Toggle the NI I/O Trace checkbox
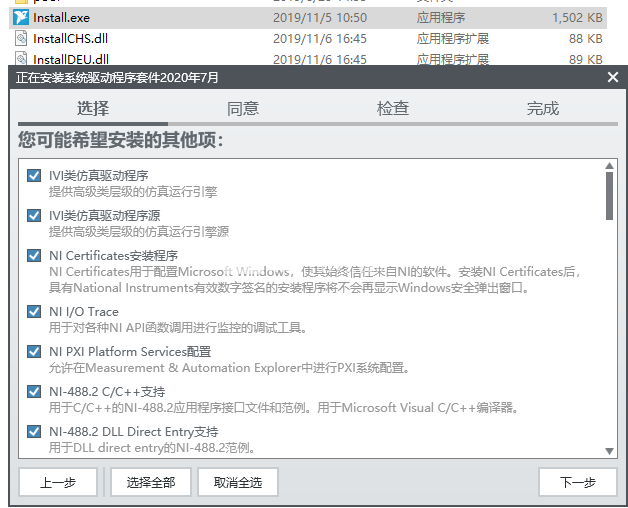This screenshot has width=628, height=508. pos(34,312)
